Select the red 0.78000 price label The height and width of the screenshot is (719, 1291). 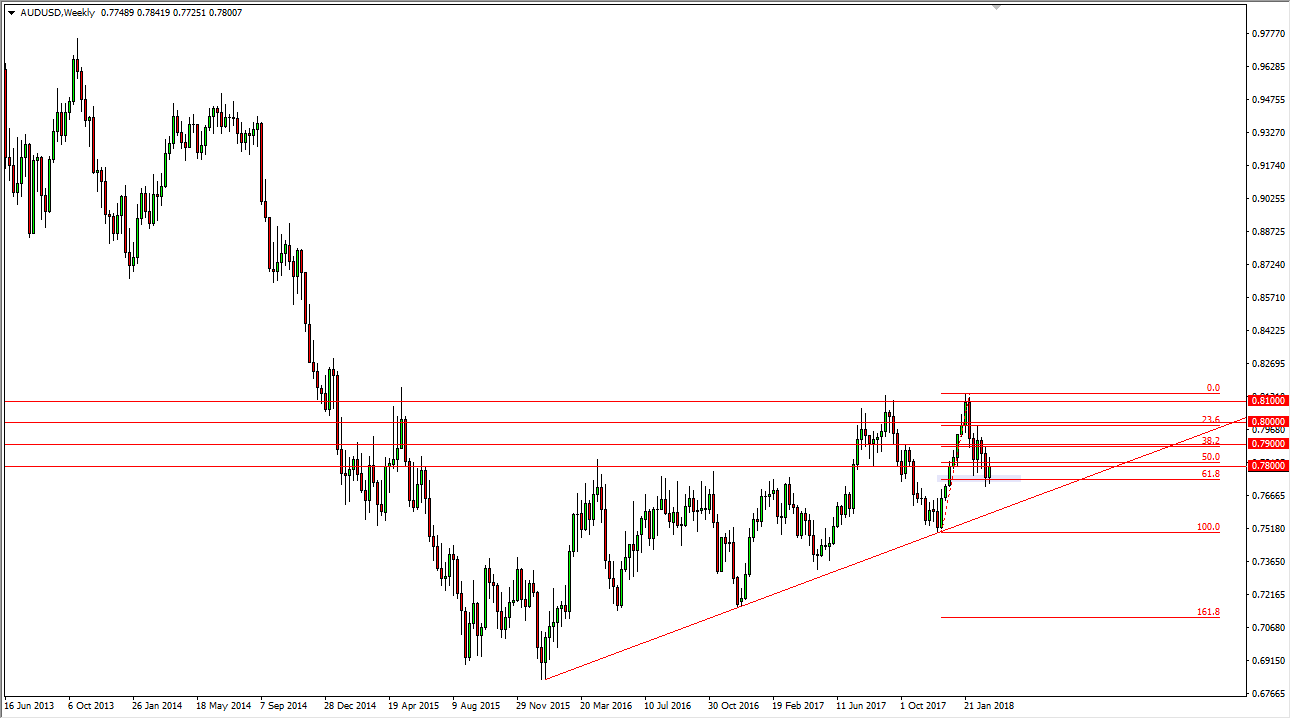tap(1268, 466)
